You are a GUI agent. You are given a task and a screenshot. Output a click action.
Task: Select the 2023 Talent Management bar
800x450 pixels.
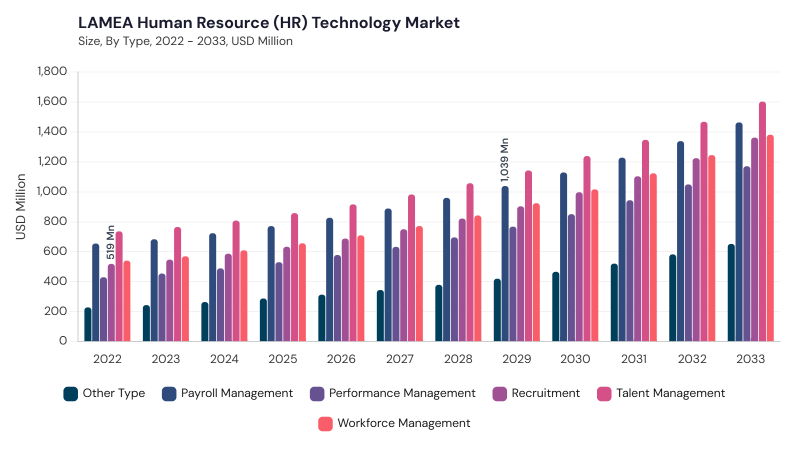pos(178,284)
